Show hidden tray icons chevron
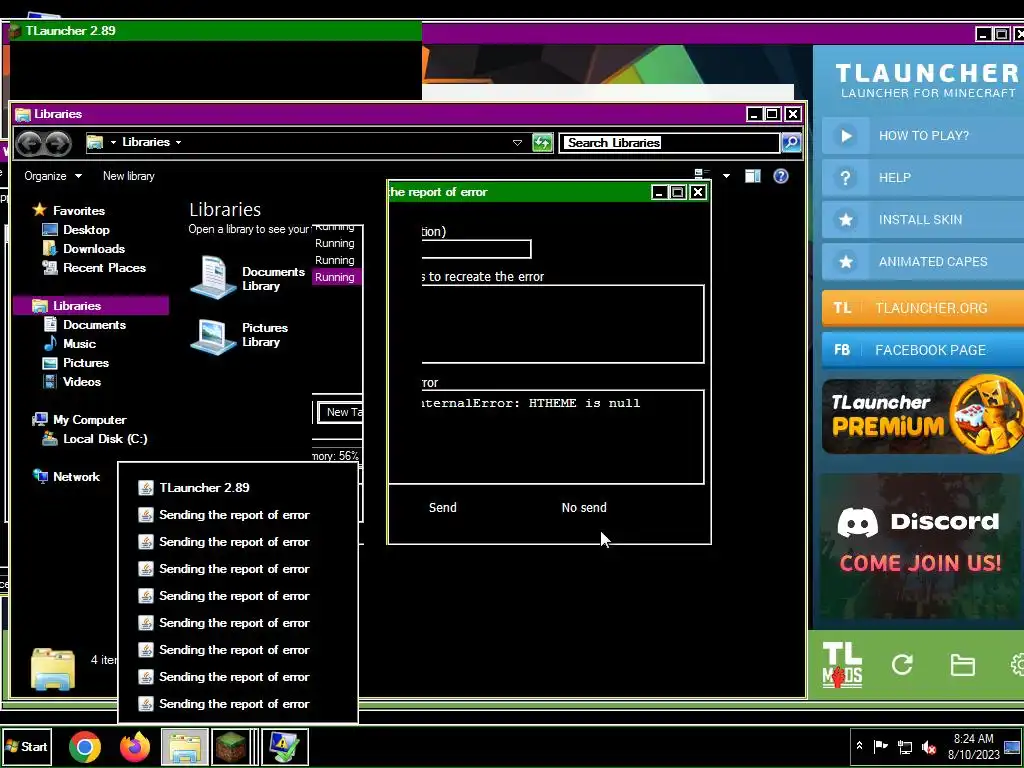 pos(859,746)
